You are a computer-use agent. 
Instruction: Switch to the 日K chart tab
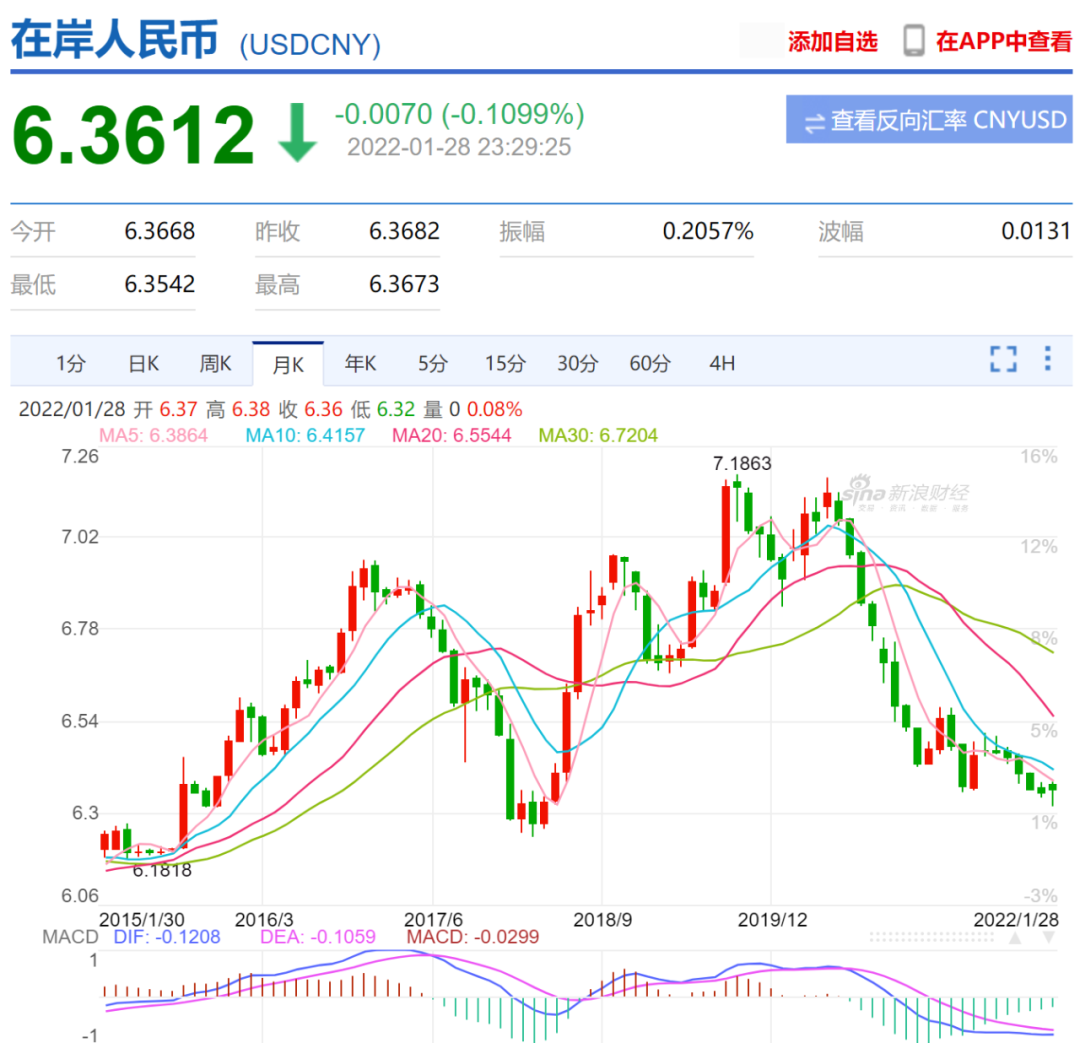pyautogui.click(x=144, y=363)
